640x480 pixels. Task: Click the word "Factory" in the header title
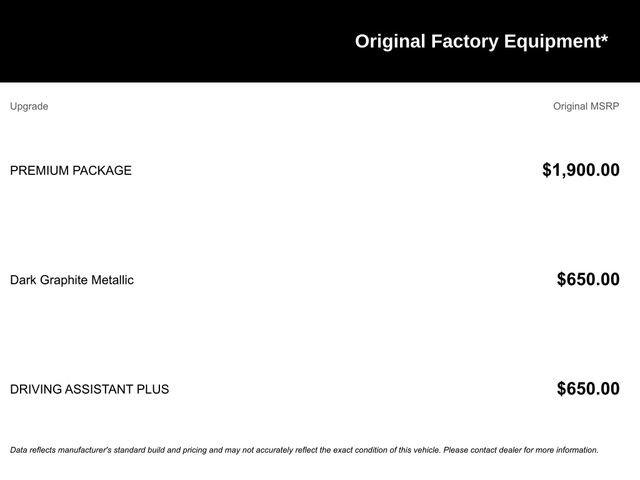(x=462, y=41)
